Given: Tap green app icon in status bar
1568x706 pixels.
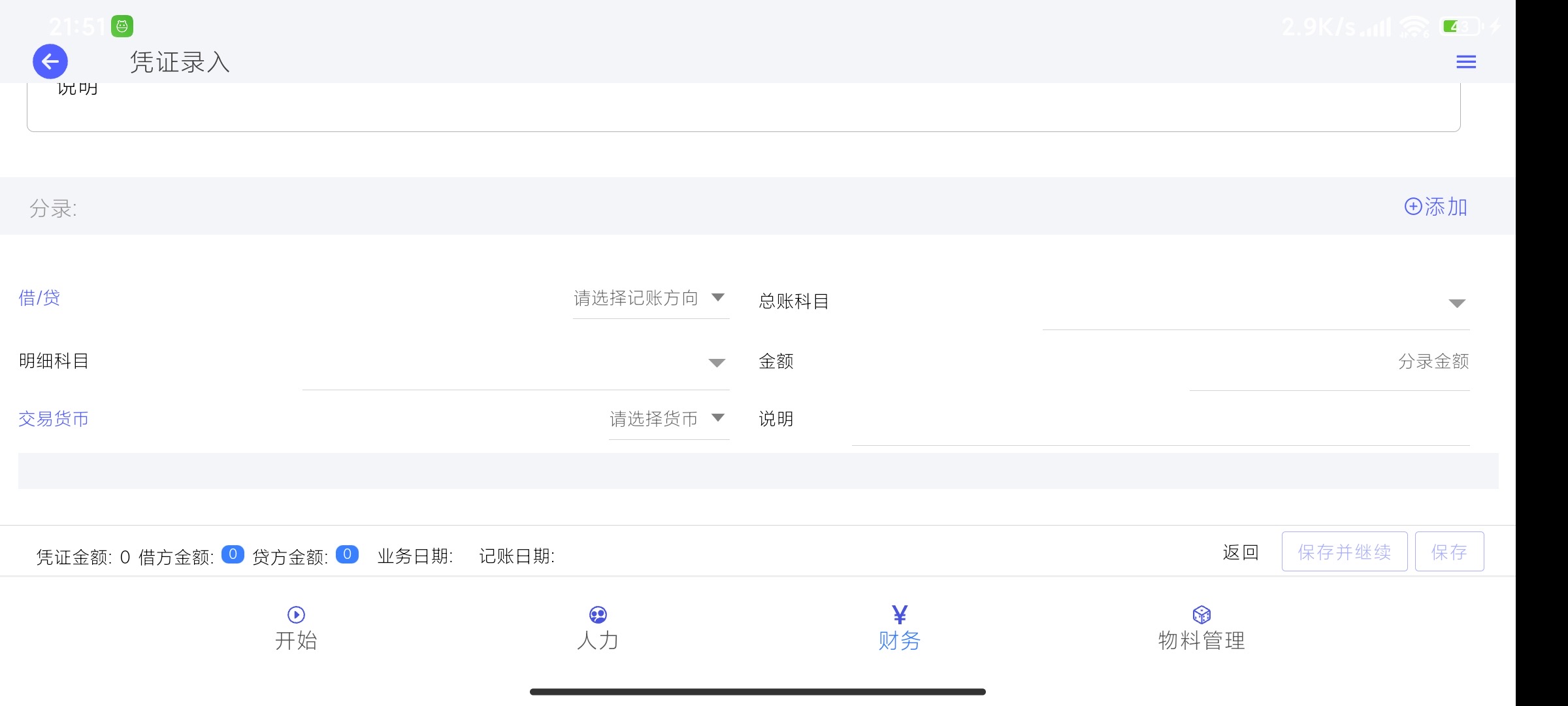Looking at the screenshot, I should [x=122, y=26].
